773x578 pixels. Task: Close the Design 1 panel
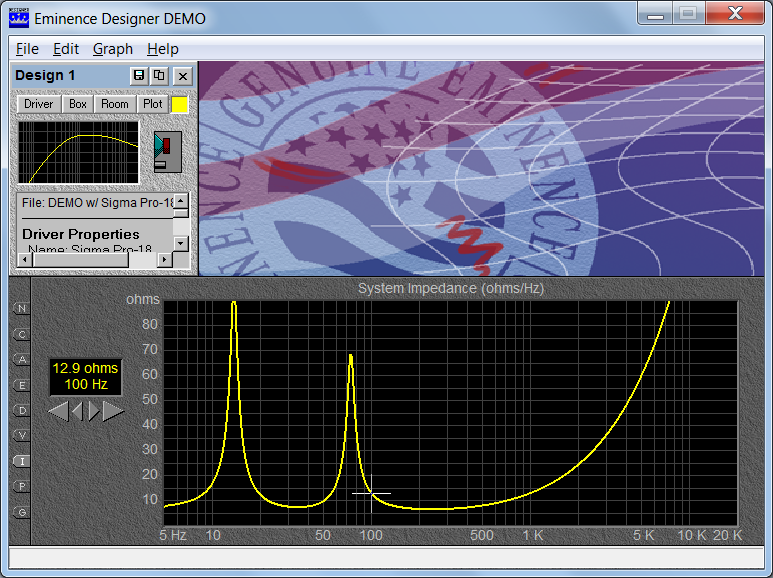[183, 76]
